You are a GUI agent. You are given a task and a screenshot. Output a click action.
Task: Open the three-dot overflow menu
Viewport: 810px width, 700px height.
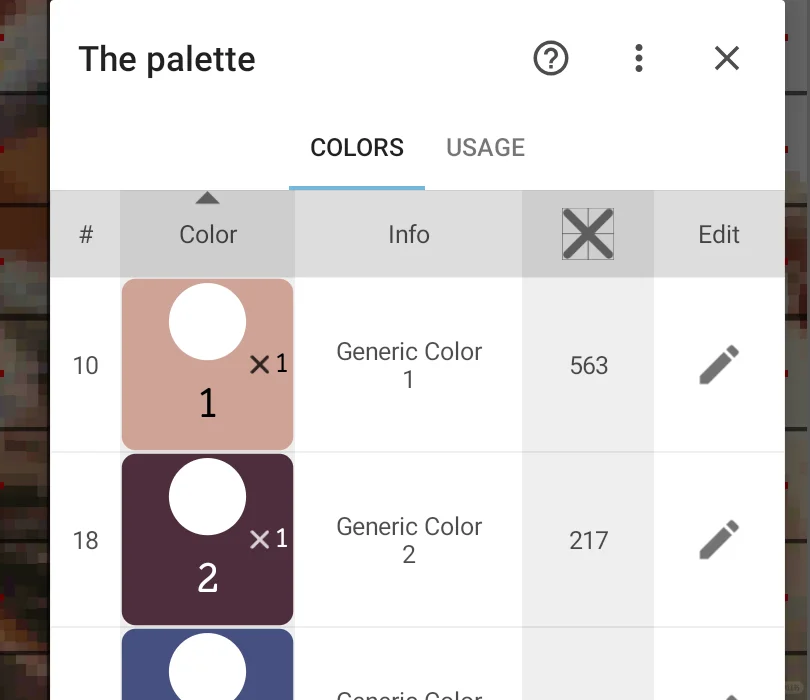coord(639,59)
